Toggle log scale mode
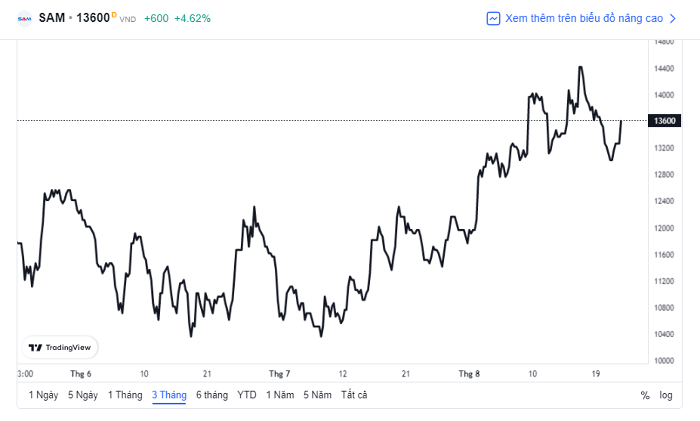Screen dimensions: 700x421 [666, 395]
